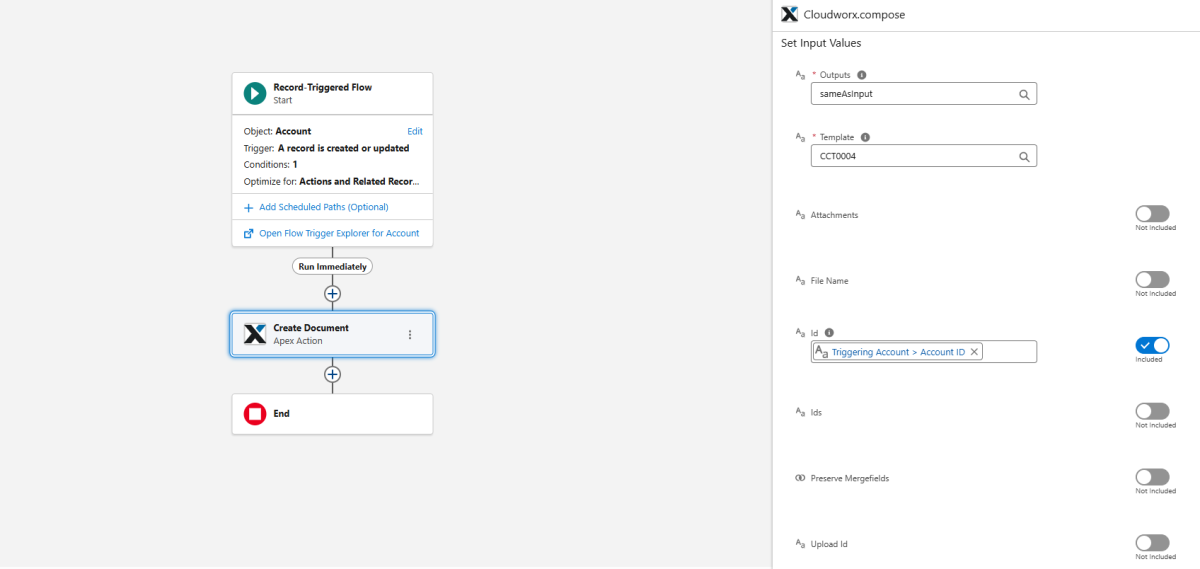1200x569 pixels.
Task: Click the info icon next to Outputs
Action: click(862, 75)
